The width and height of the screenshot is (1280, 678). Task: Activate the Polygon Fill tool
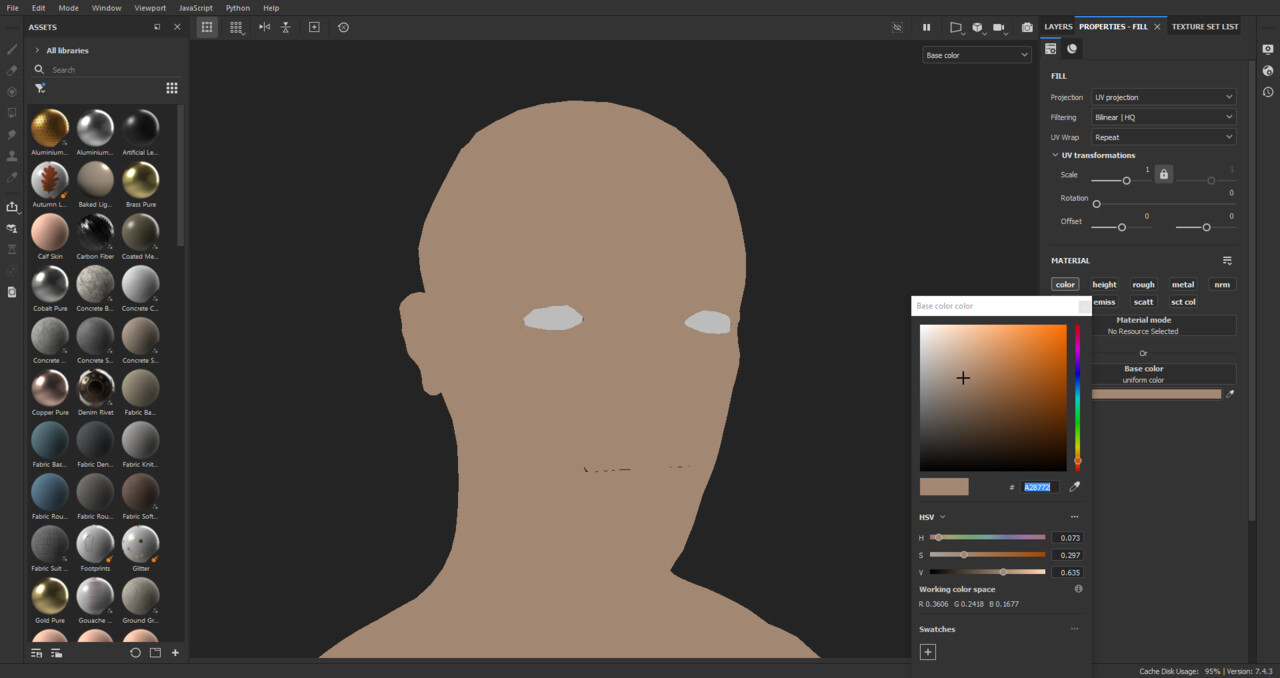point(11,112)
